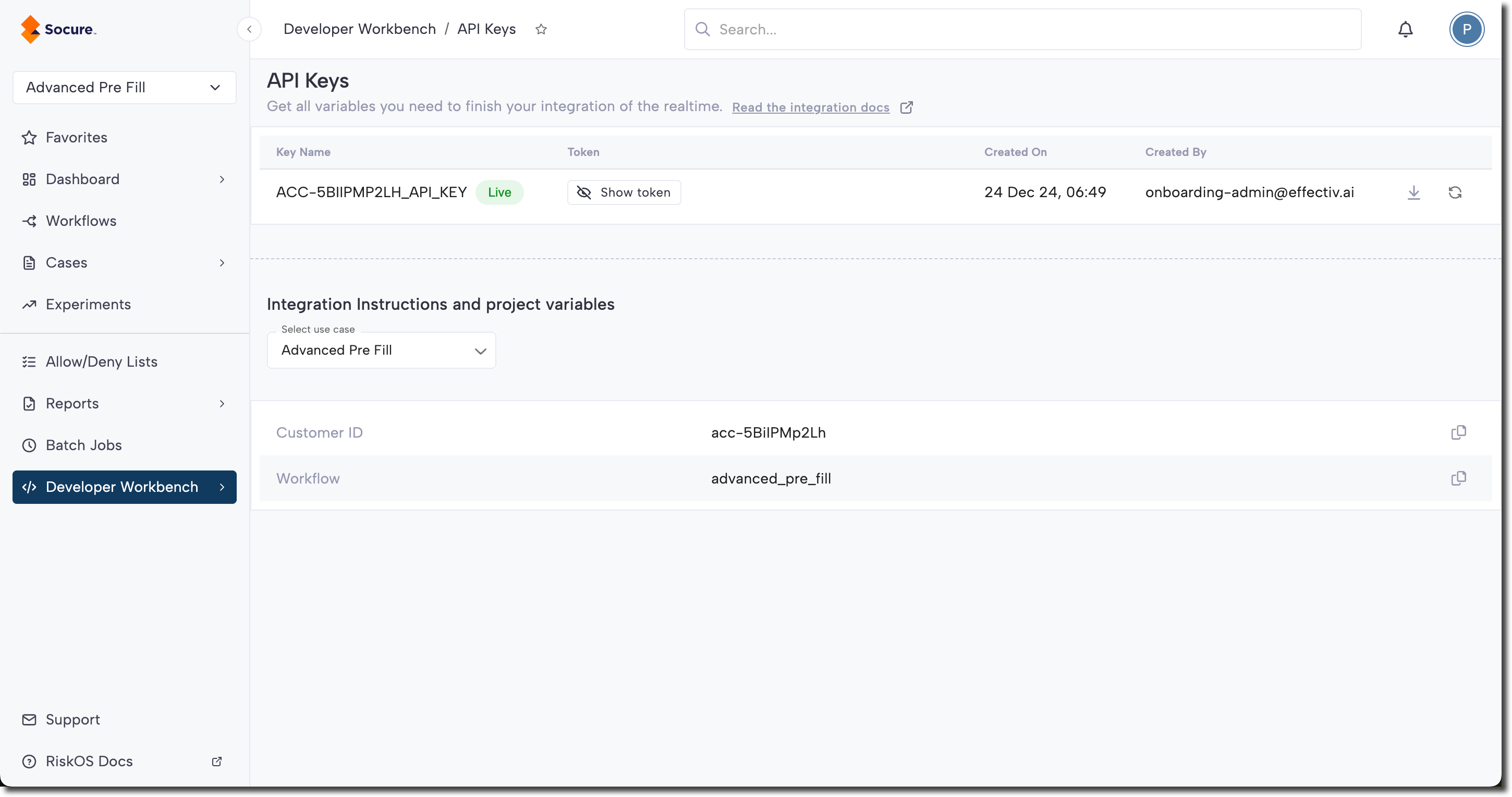Expand the Reports submenu arrow
The image size is (1512, 797).
[222, 404]
